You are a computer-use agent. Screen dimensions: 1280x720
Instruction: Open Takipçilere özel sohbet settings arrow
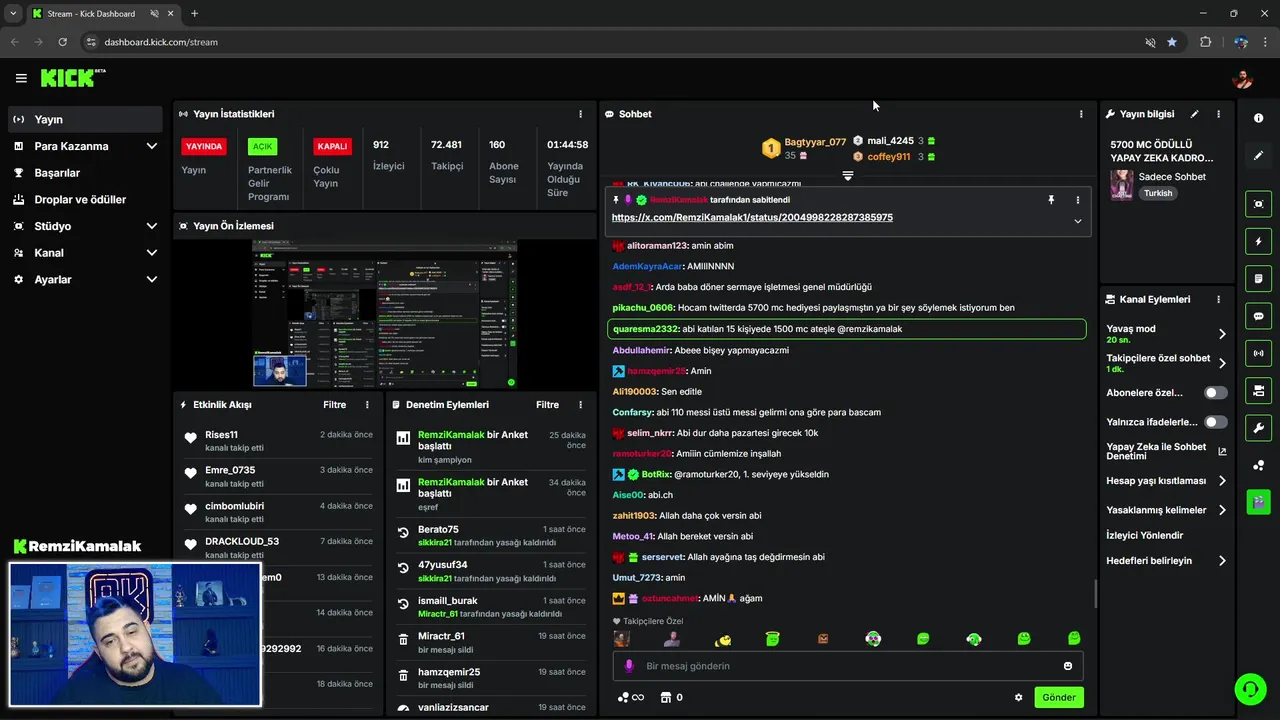click(1222, 363)
